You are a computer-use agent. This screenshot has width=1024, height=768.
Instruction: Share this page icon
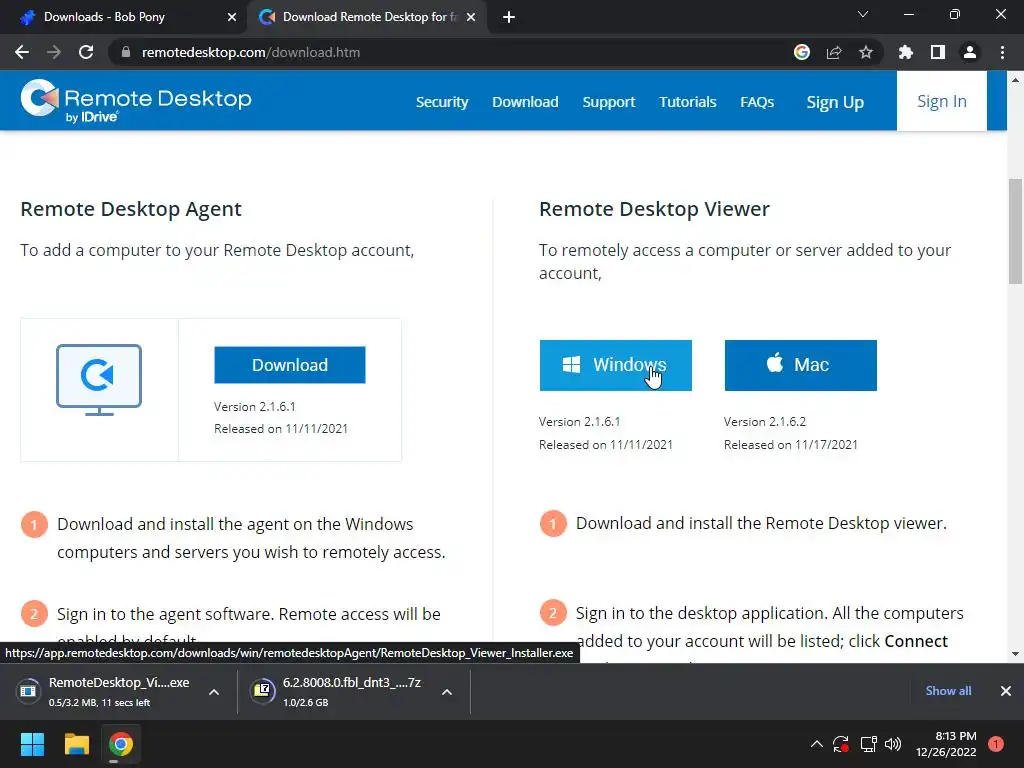[834, 52]
